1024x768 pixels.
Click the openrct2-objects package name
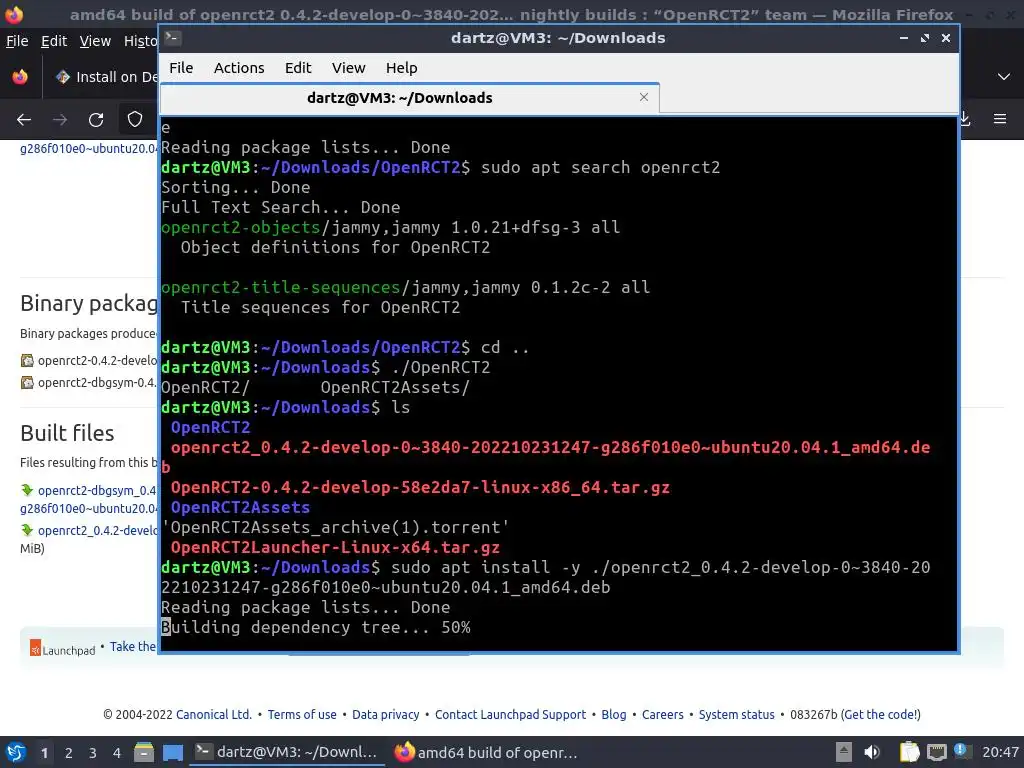[x=241, y=227]
